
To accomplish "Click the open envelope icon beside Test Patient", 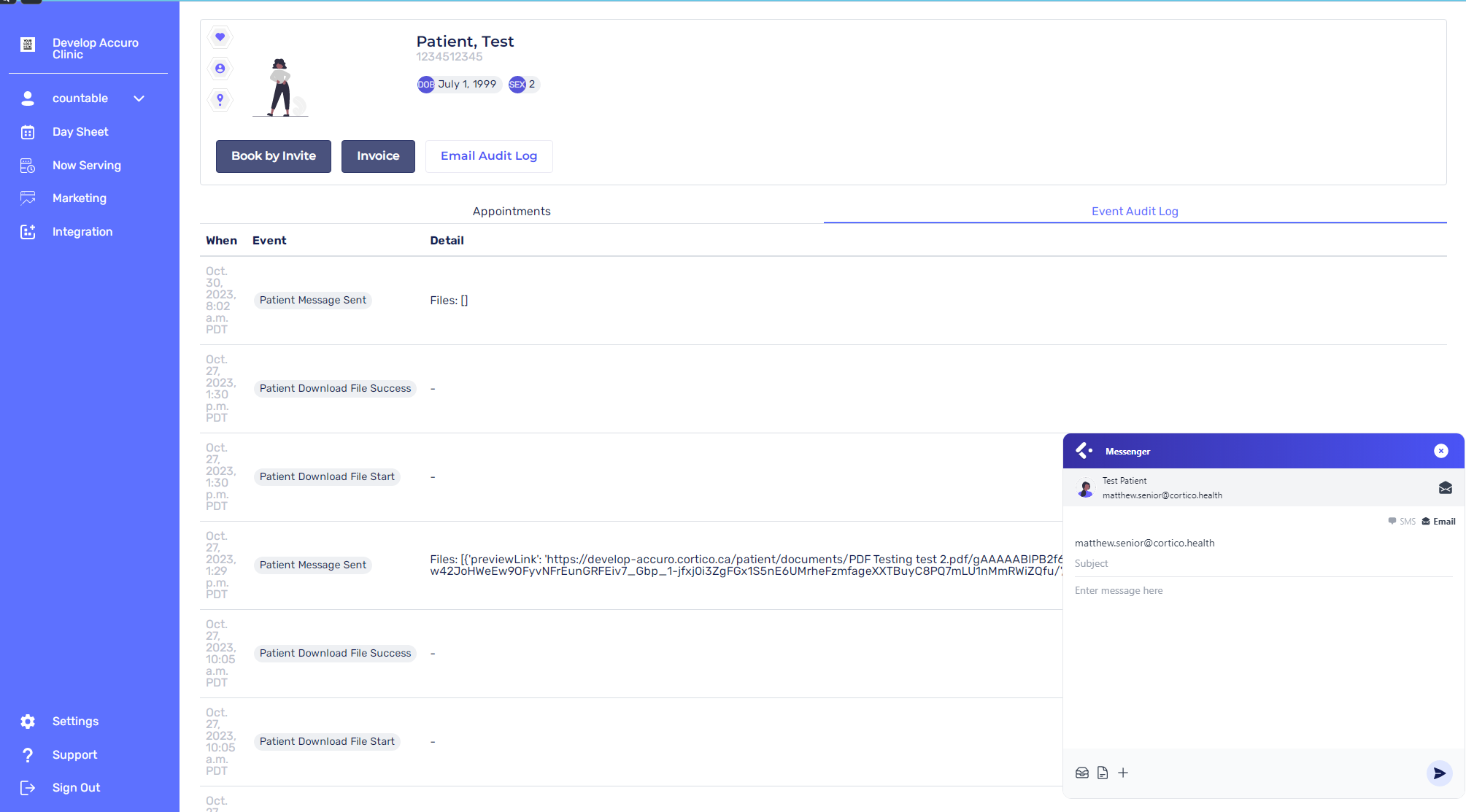I will [1445, 488].
